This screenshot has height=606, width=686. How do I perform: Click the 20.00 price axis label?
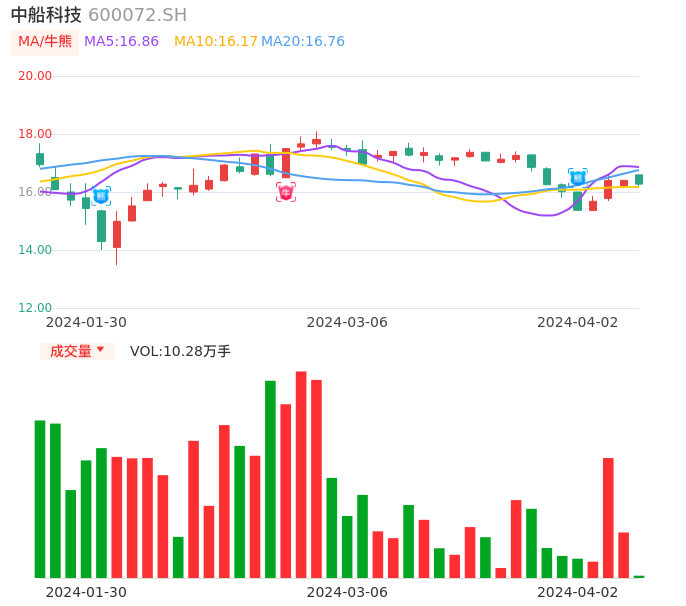pyautogui.click(x=35, y=76)
